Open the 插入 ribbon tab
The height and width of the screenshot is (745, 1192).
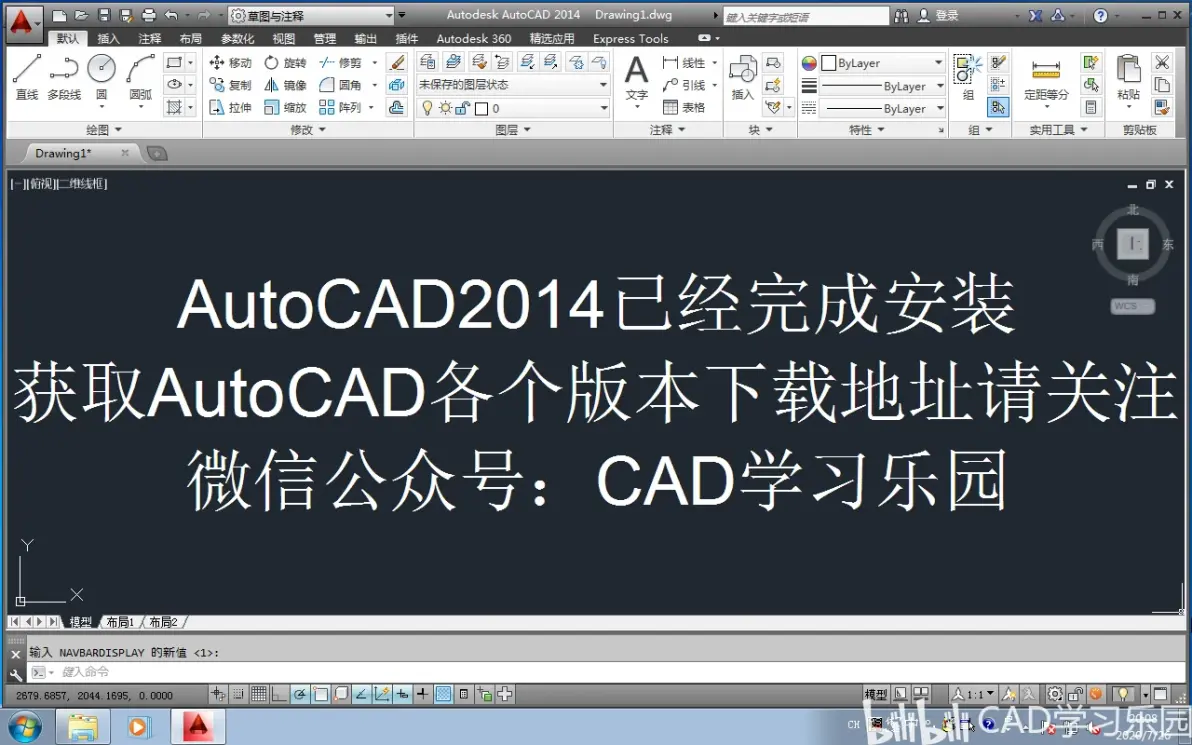coord(109,39)
